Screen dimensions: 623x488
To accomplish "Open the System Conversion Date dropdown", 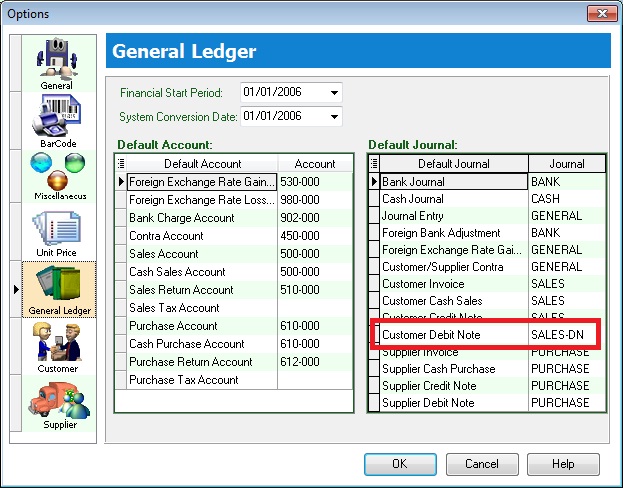I will click(x=334, y=117).
